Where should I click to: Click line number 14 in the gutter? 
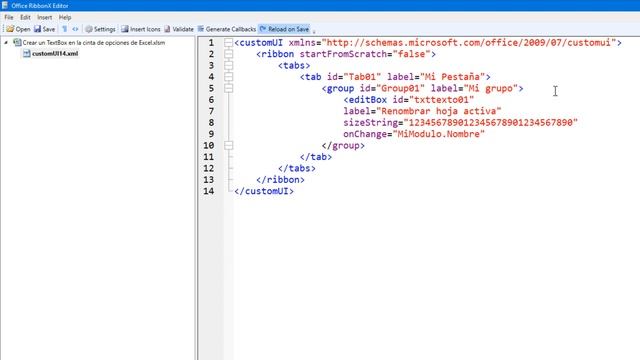coord(209,191)
